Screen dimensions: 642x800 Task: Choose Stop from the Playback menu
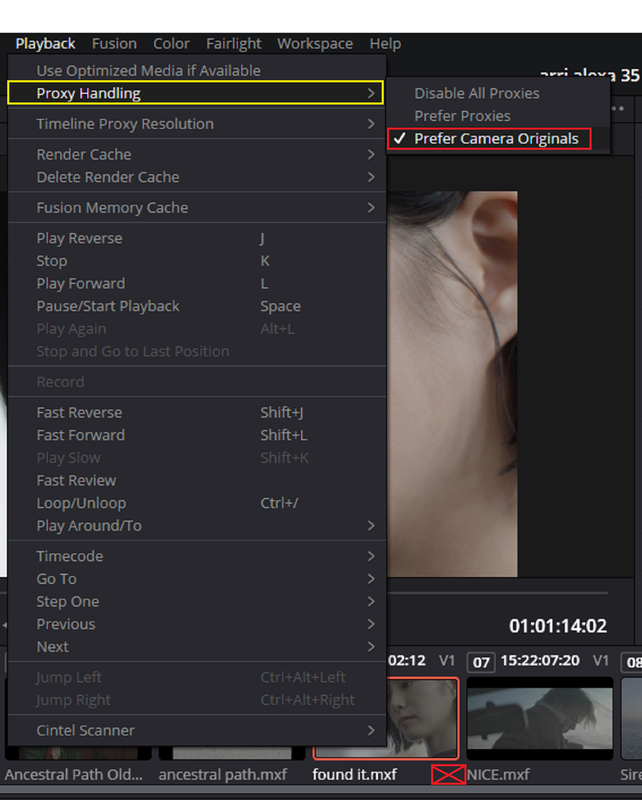coord(197,261)
